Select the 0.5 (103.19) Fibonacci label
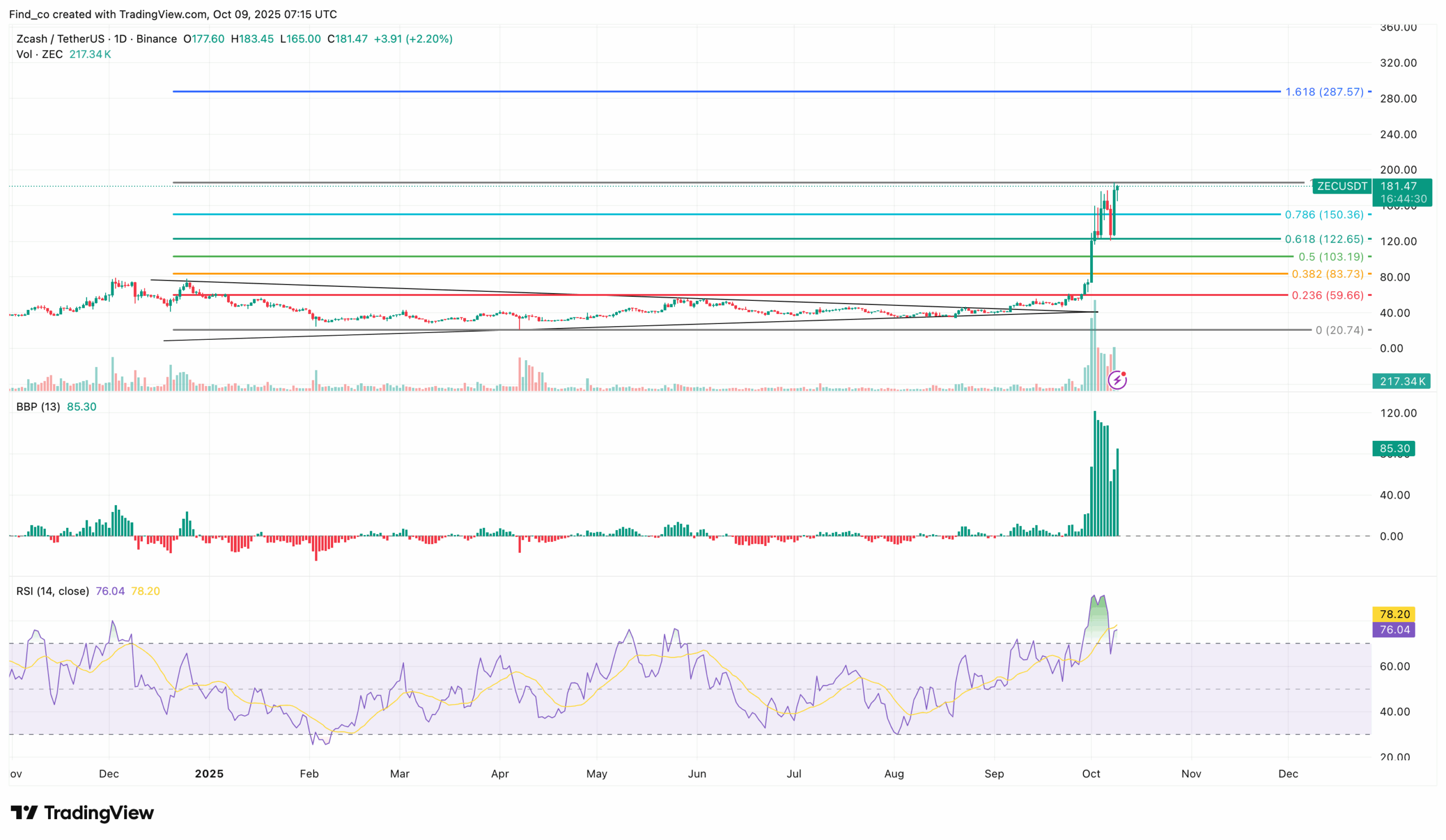Image resolution: width=1446 pixels, height=840 pixels. pos(1331,257)
